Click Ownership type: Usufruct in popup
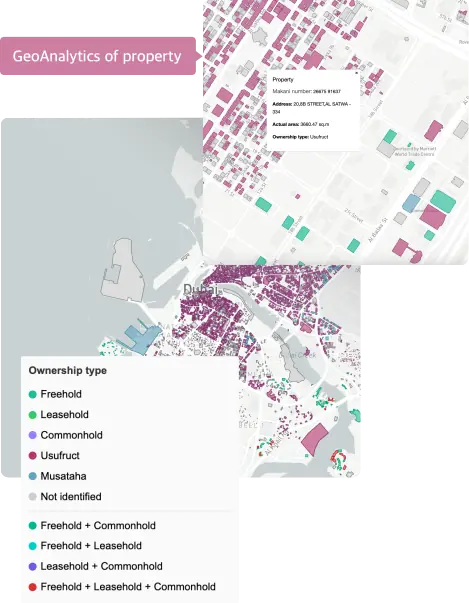 click(x=300, y=137)
